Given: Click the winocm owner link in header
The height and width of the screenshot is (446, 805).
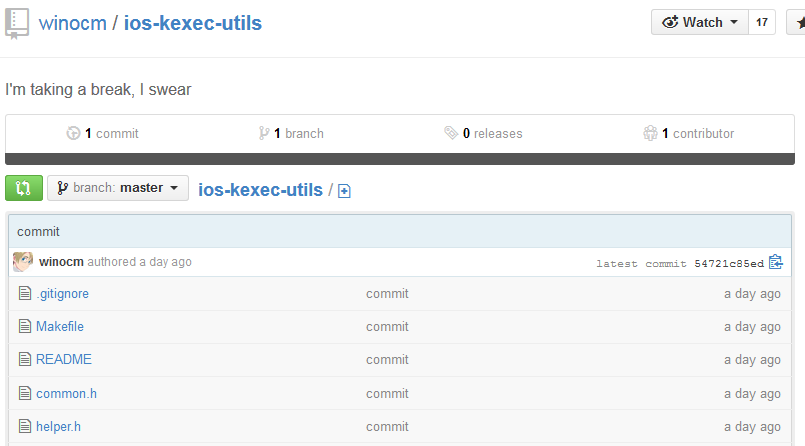Looking at the screenshot, I should click(72, 23).
